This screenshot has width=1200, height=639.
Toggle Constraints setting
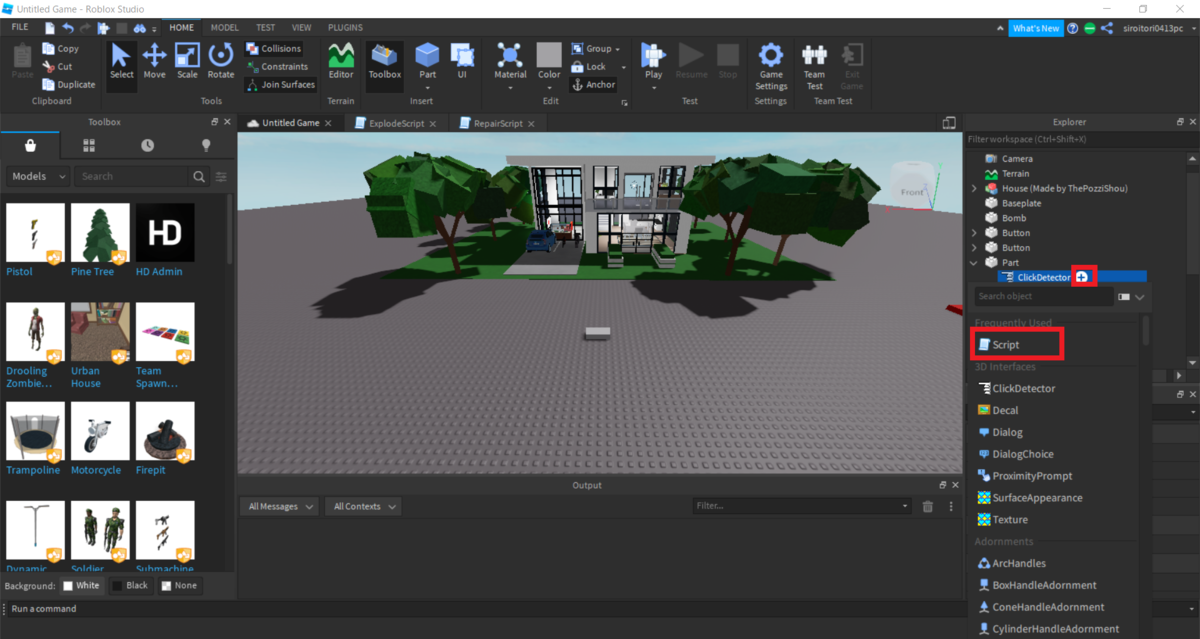277,66
